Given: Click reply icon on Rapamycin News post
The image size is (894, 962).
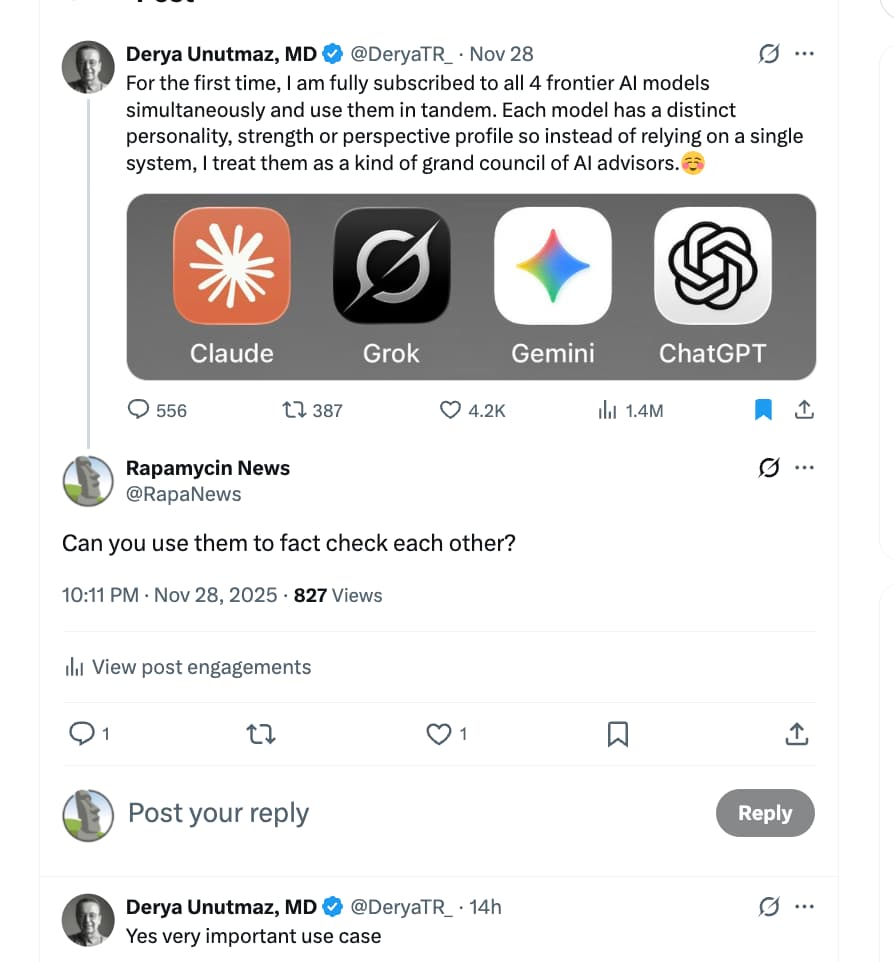Looking at the screenshot, I should tap(81, 734).
